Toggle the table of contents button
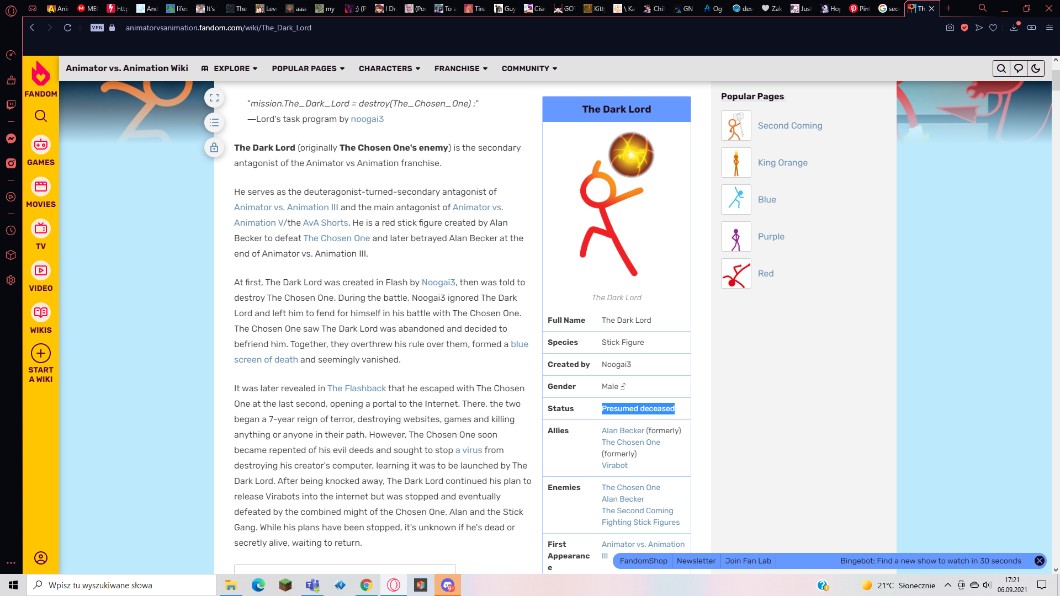The width and height of the screenshot is (1060, 596). coord(214,123)
